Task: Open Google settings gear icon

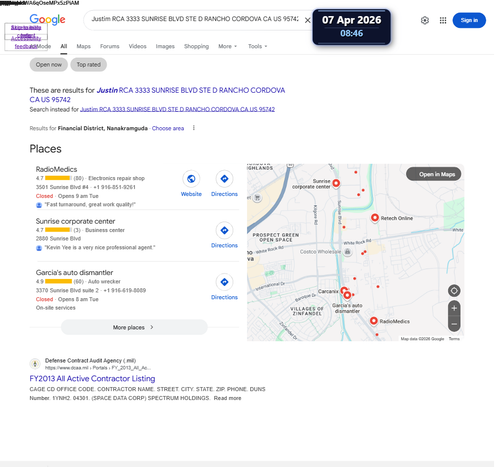Action: [x=425, y=20]
